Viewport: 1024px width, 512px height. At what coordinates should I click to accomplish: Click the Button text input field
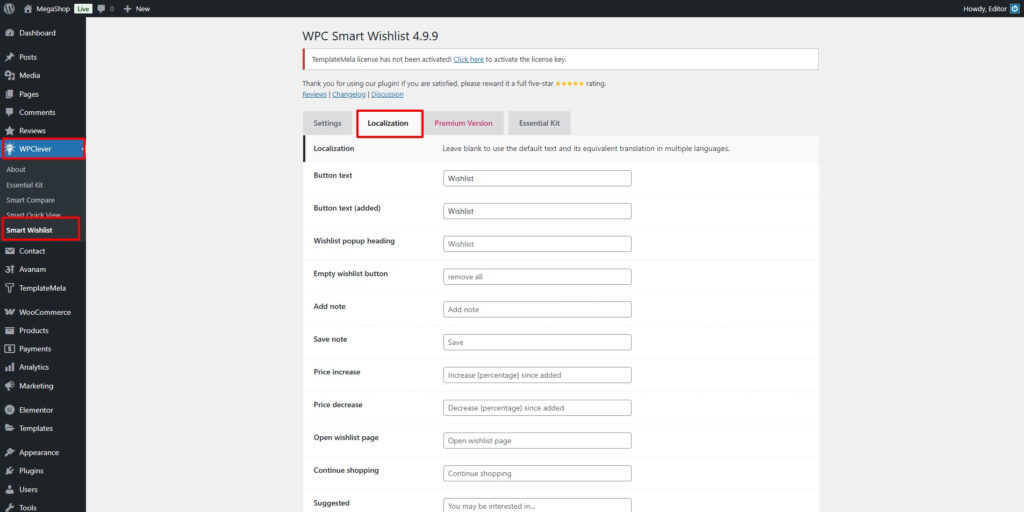(x=537, y=178)
